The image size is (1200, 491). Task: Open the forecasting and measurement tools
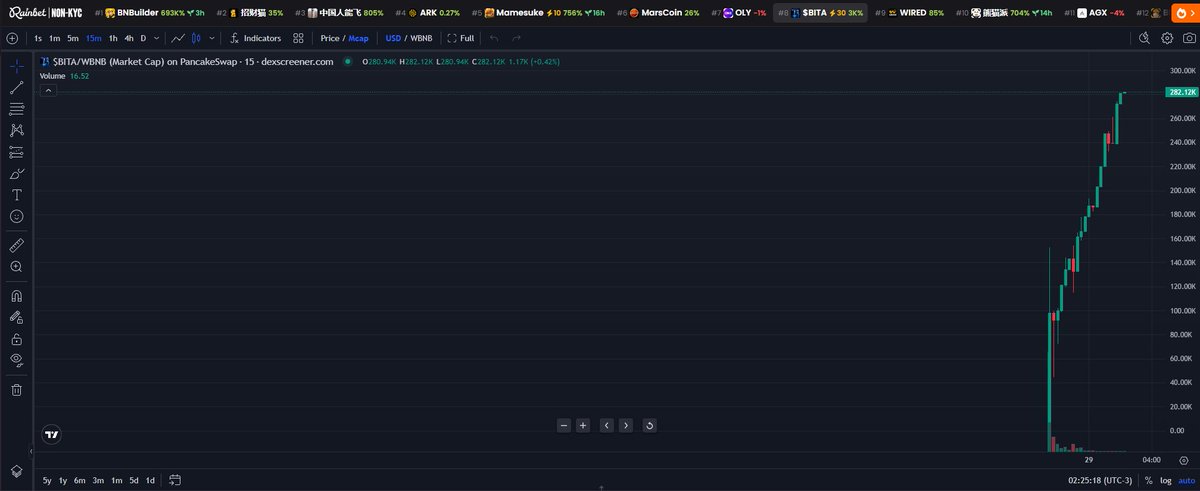point(16,152)
